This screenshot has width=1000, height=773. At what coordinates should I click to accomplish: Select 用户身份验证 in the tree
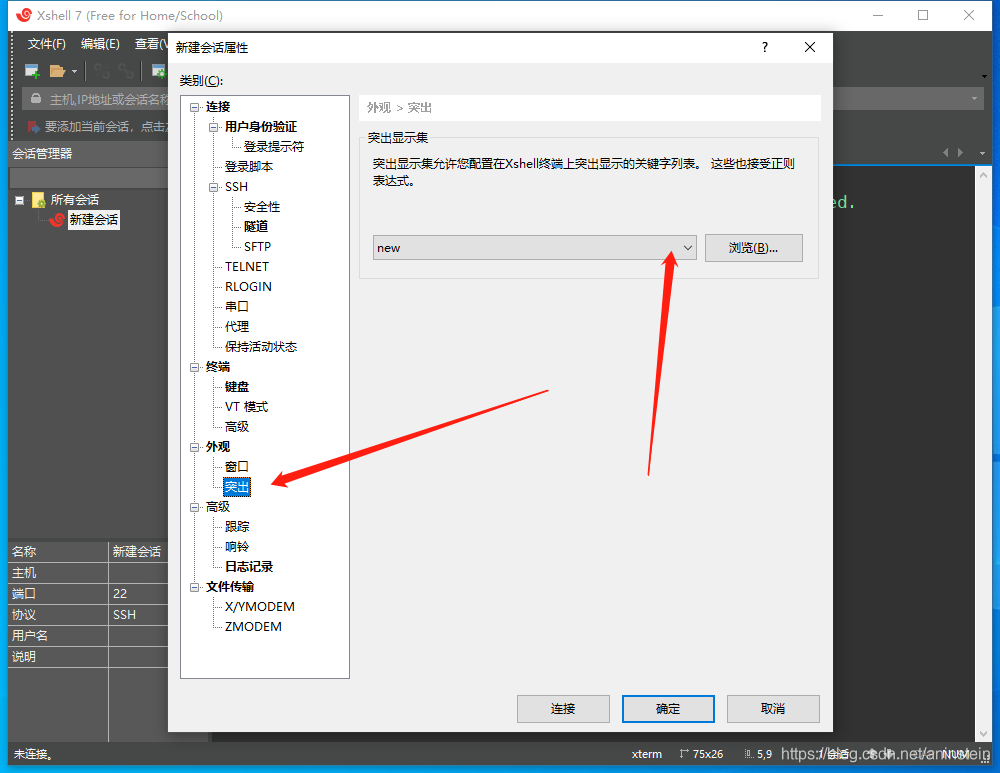(261, 126)
